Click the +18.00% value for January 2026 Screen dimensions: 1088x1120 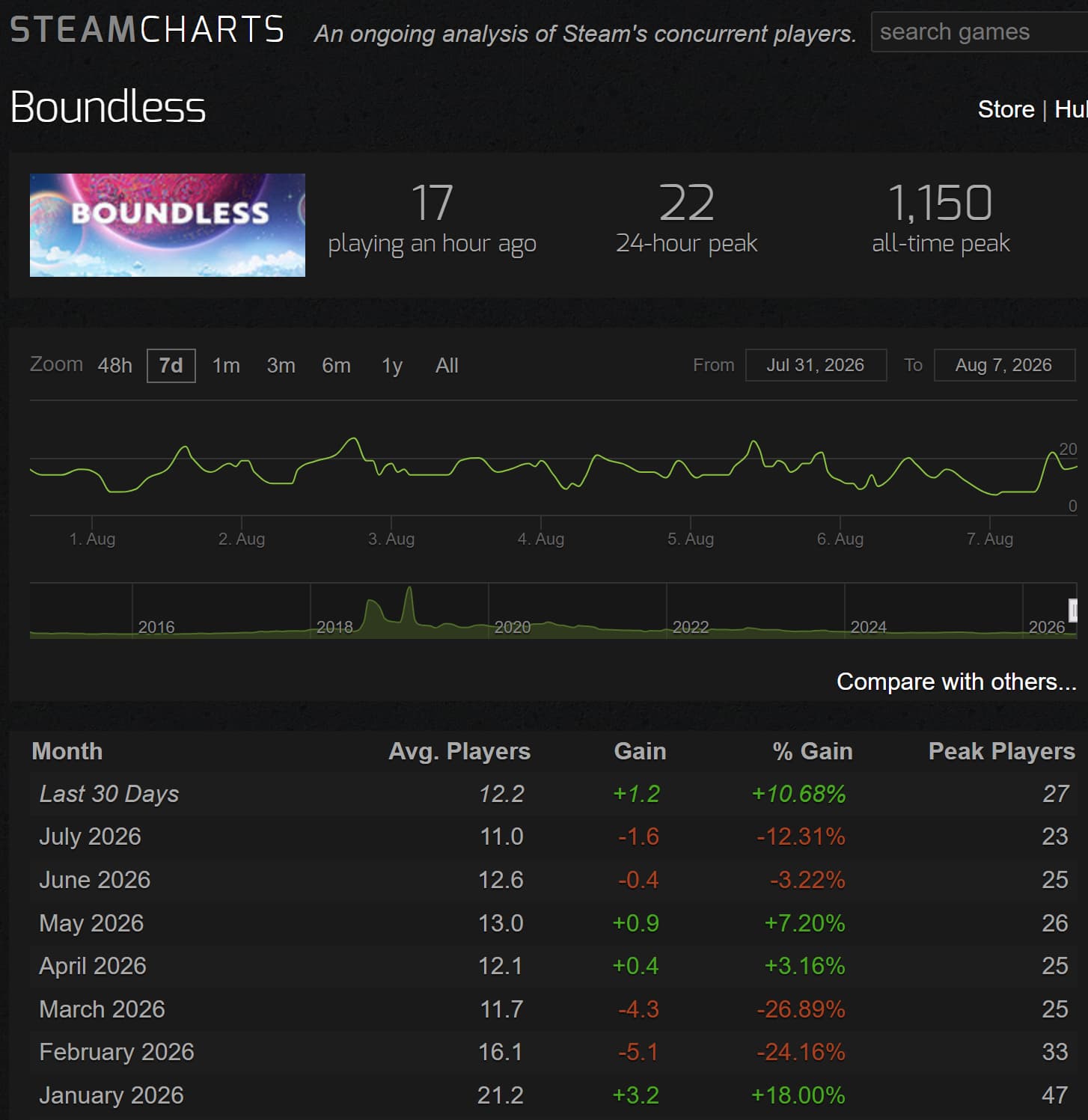798,1095
